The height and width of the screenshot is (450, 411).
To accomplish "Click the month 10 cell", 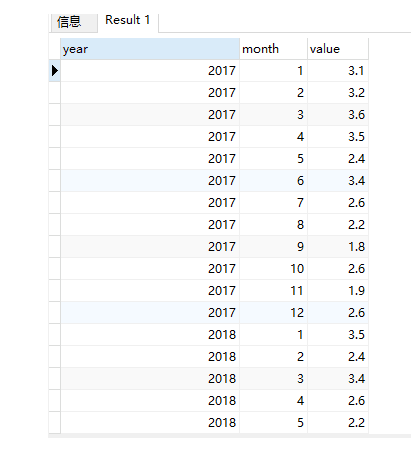I will 273,269.
